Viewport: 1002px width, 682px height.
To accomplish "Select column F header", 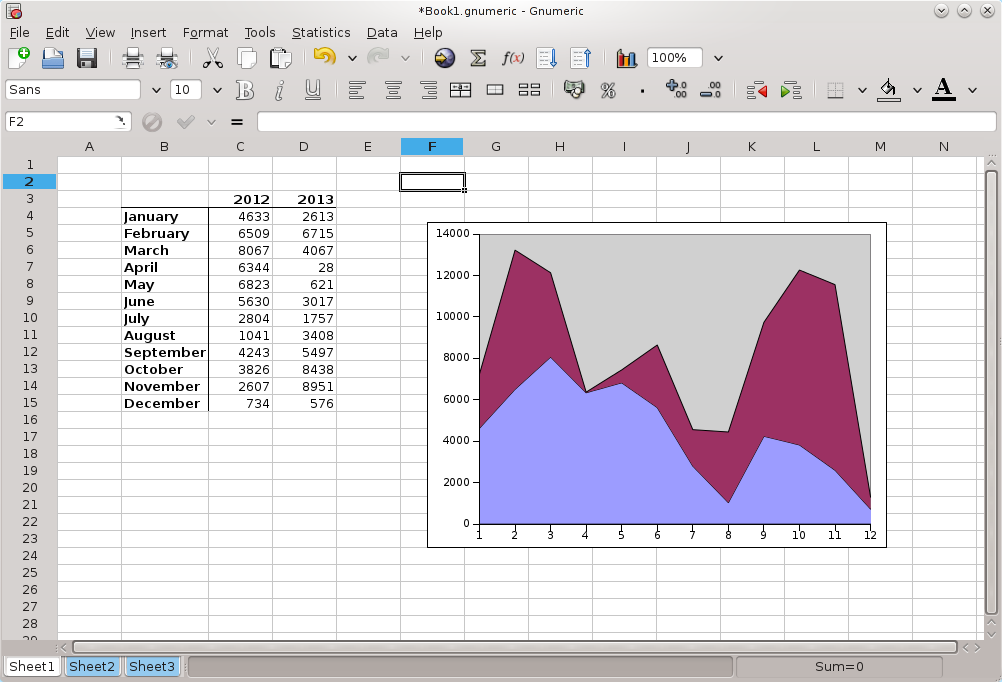I will point(432,146).
